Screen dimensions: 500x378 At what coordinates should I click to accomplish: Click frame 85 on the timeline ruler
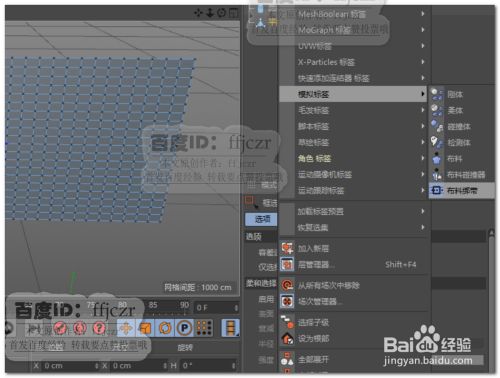[153, 305]
